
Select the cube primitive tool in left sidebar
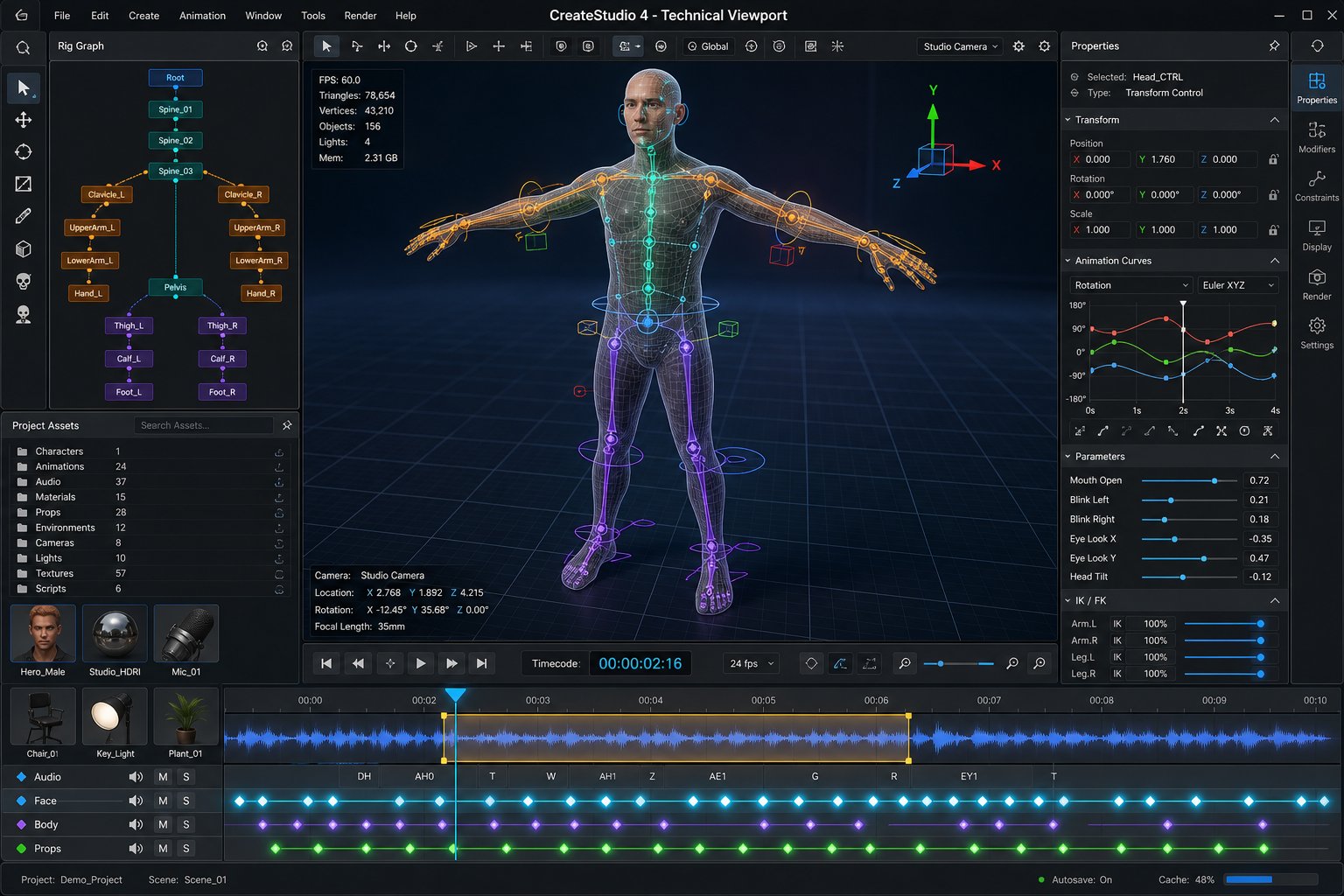(24, 248)
